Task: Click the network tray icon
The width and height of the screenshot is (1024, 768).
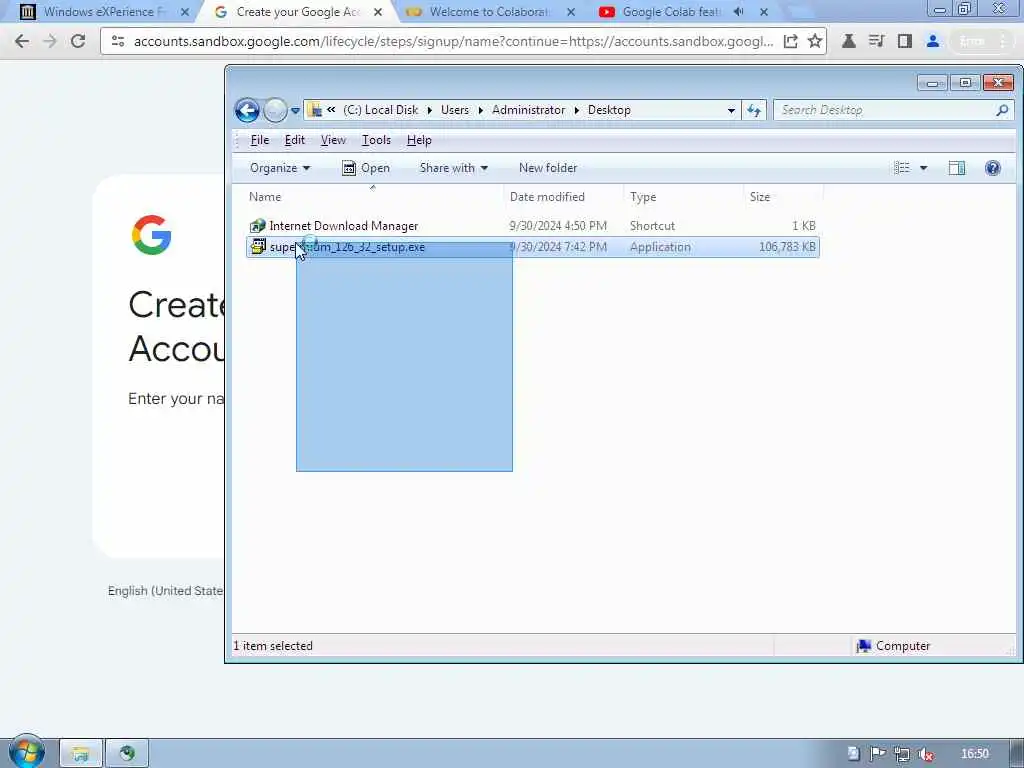Action: [901, 754]
